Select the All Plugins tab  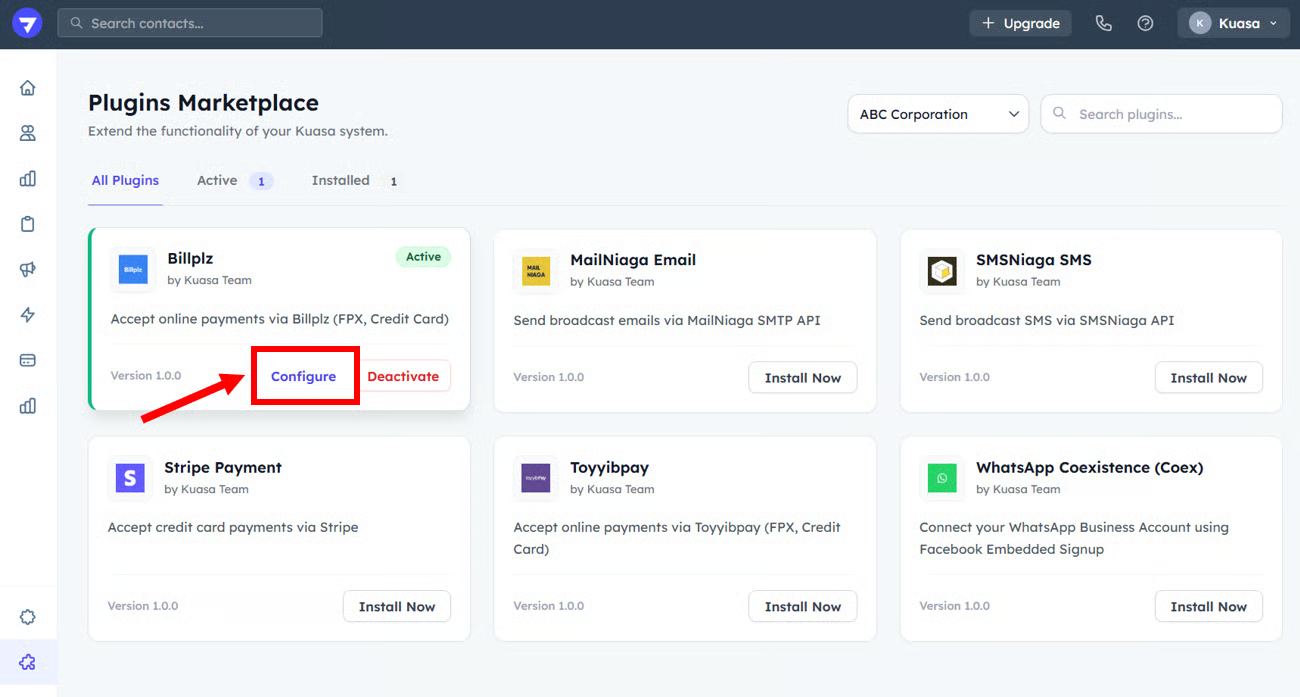coord(125,181)
